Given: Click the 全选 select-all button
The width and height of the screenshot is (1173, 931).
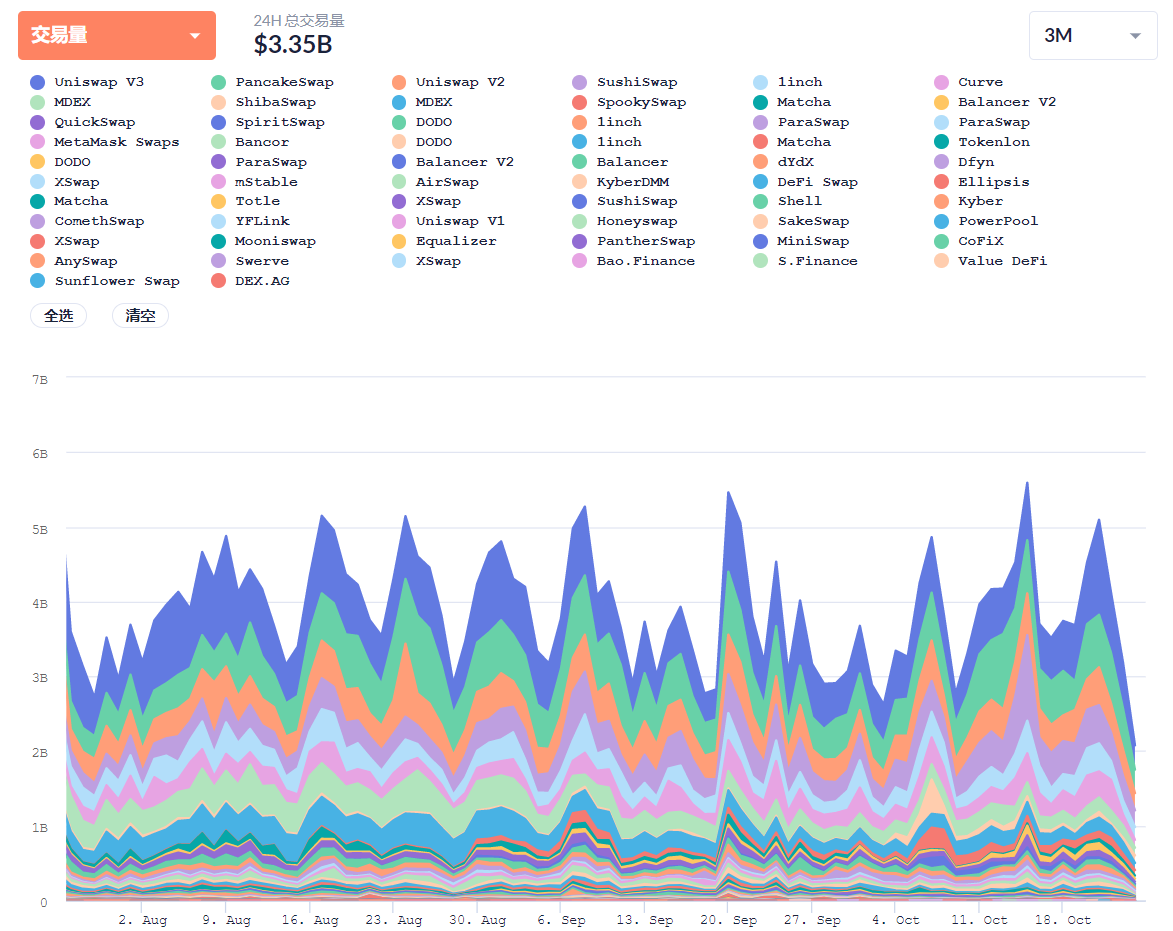Looking at the screenshot, I should pos(58,316).
